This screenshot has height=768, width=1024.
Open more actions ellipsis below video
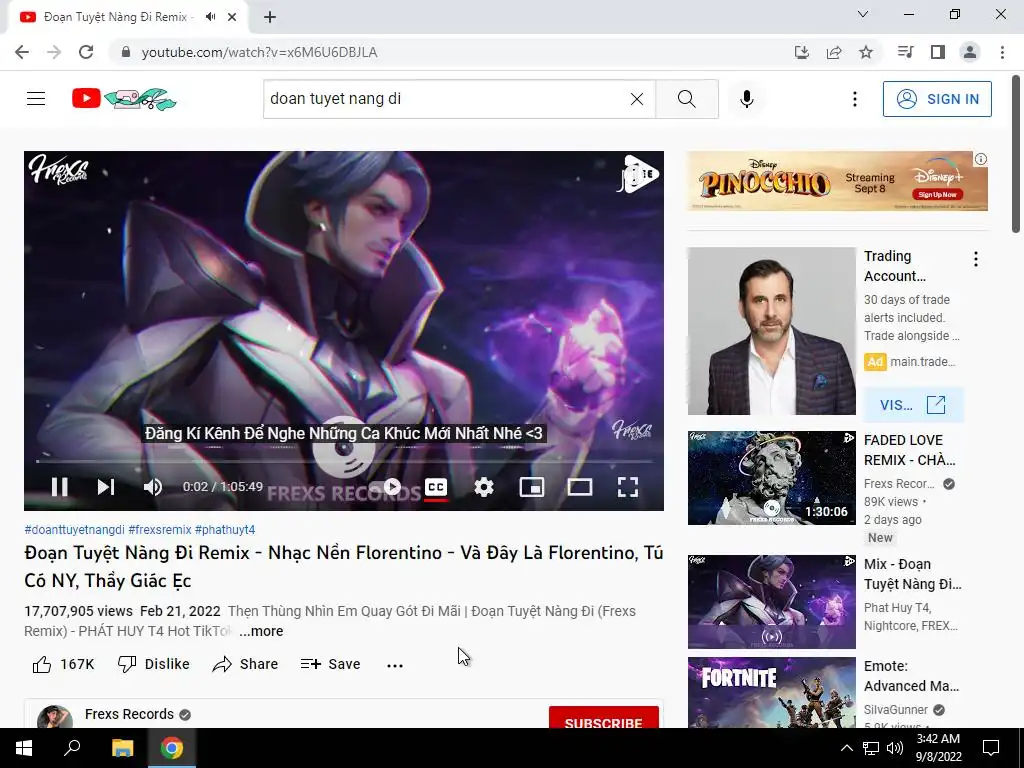[x=395, y=665]
